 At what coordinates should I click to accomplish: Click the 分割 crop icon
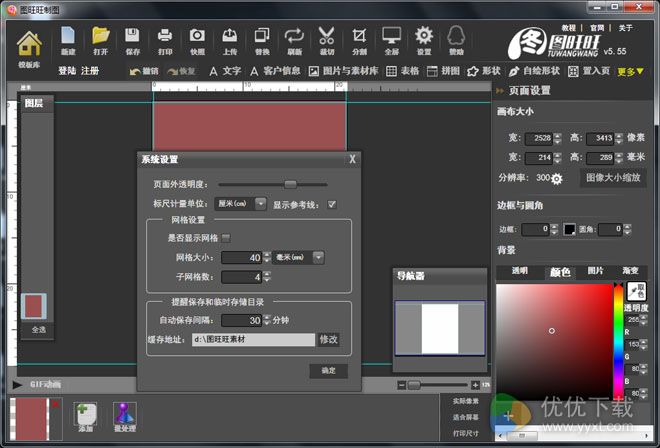click(359, 35)
